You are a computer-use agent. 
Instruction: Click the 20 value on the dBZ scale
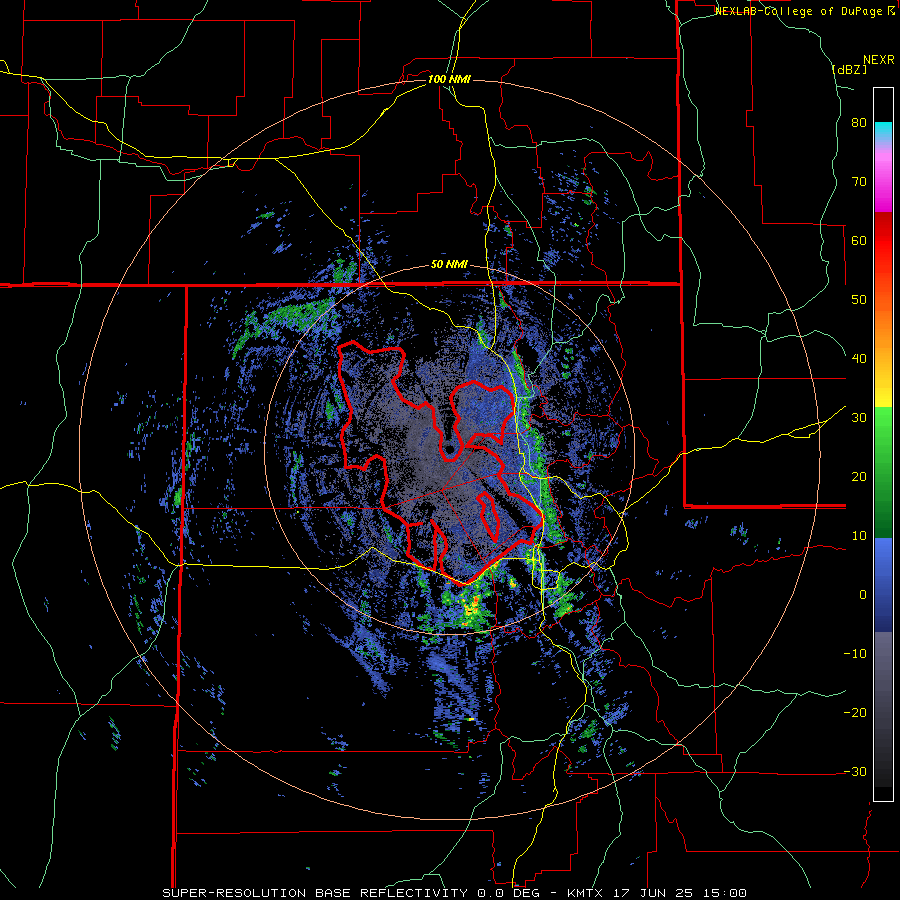click(859, 477)
